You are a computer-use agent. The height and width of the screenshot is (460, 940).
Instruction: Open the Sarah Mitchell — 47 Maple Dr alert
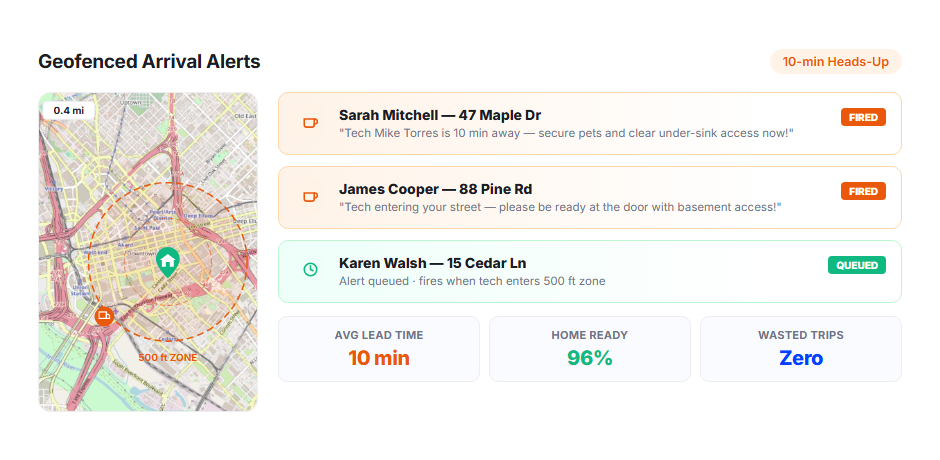click(590, 124)
